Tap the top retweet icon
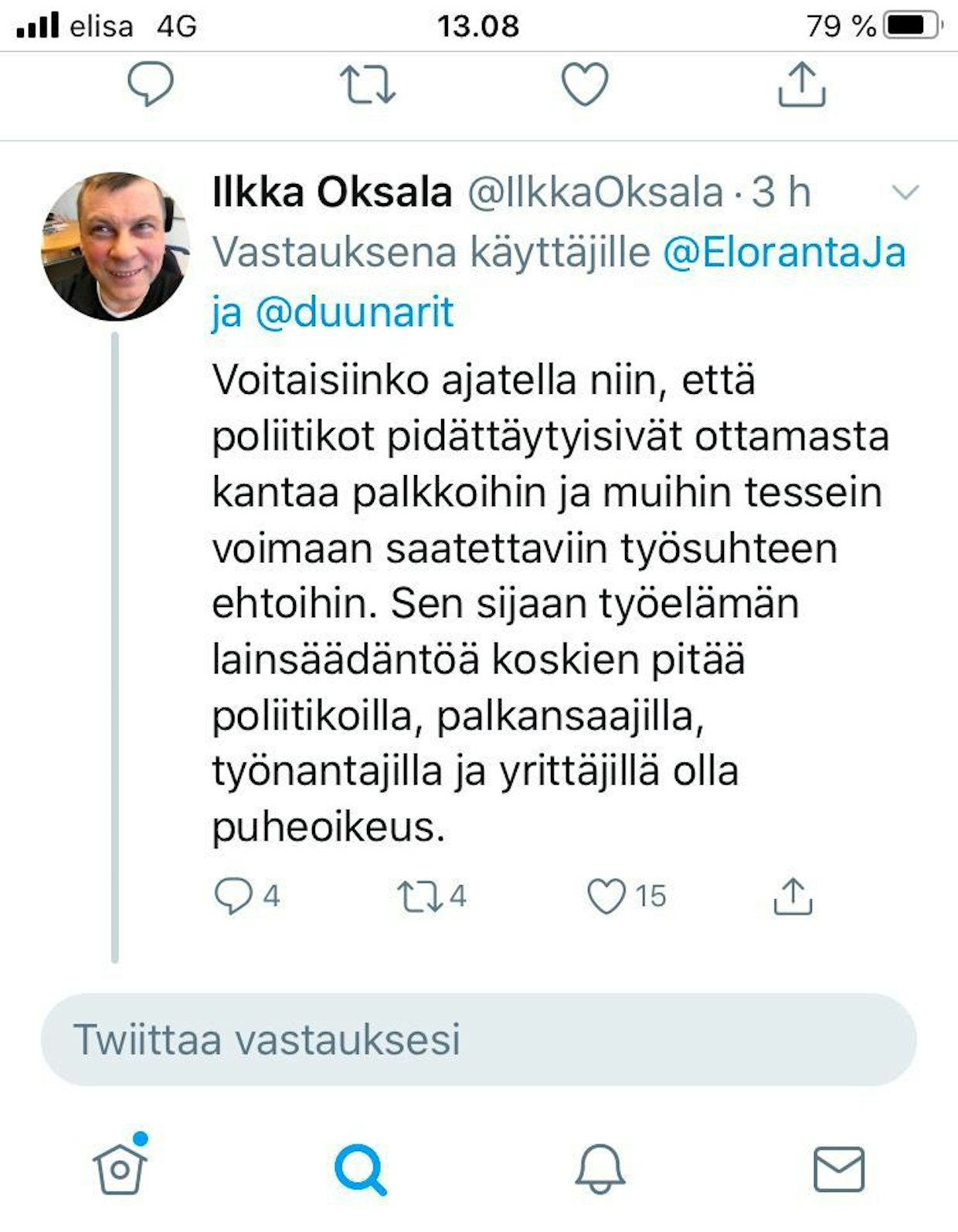This screenshot has height=1232, width=958. click(x=368, y=84)
